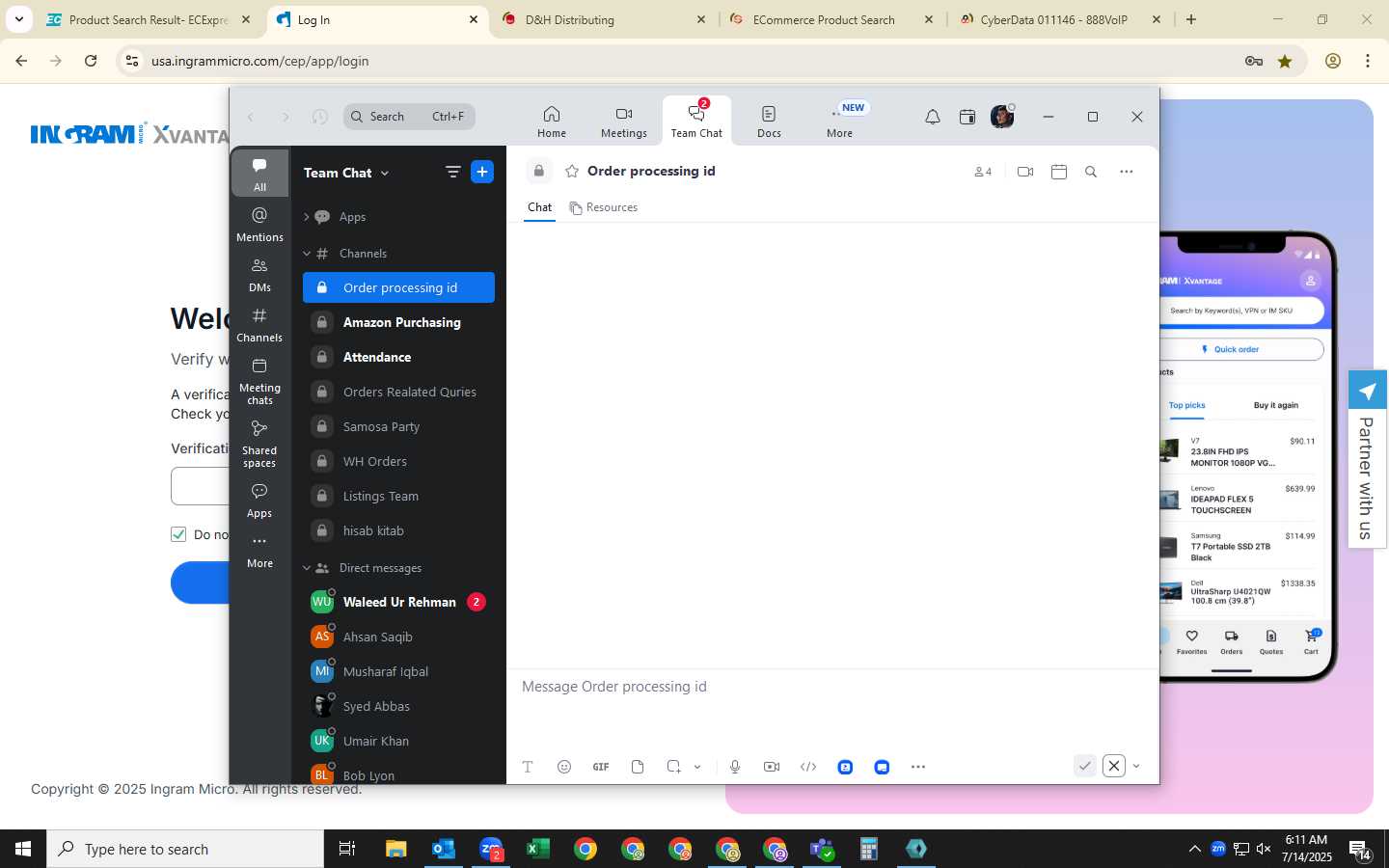Viewport: 1389px width, 868px height.
Task: Open chat with Umair Khan
Action: pyautogui.click(x=398, y=741)
